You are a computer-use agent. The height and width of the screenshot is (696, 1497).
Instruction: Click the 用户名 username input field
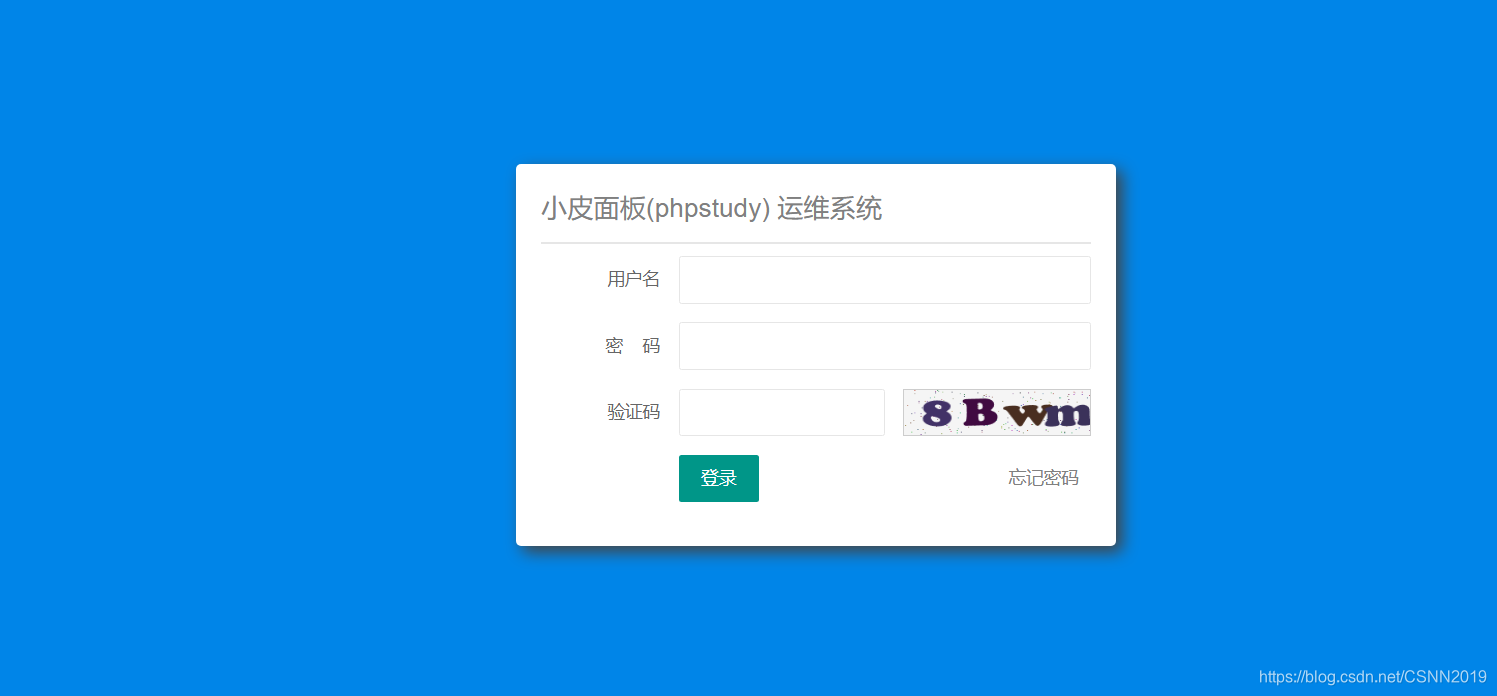coord(884,280)
